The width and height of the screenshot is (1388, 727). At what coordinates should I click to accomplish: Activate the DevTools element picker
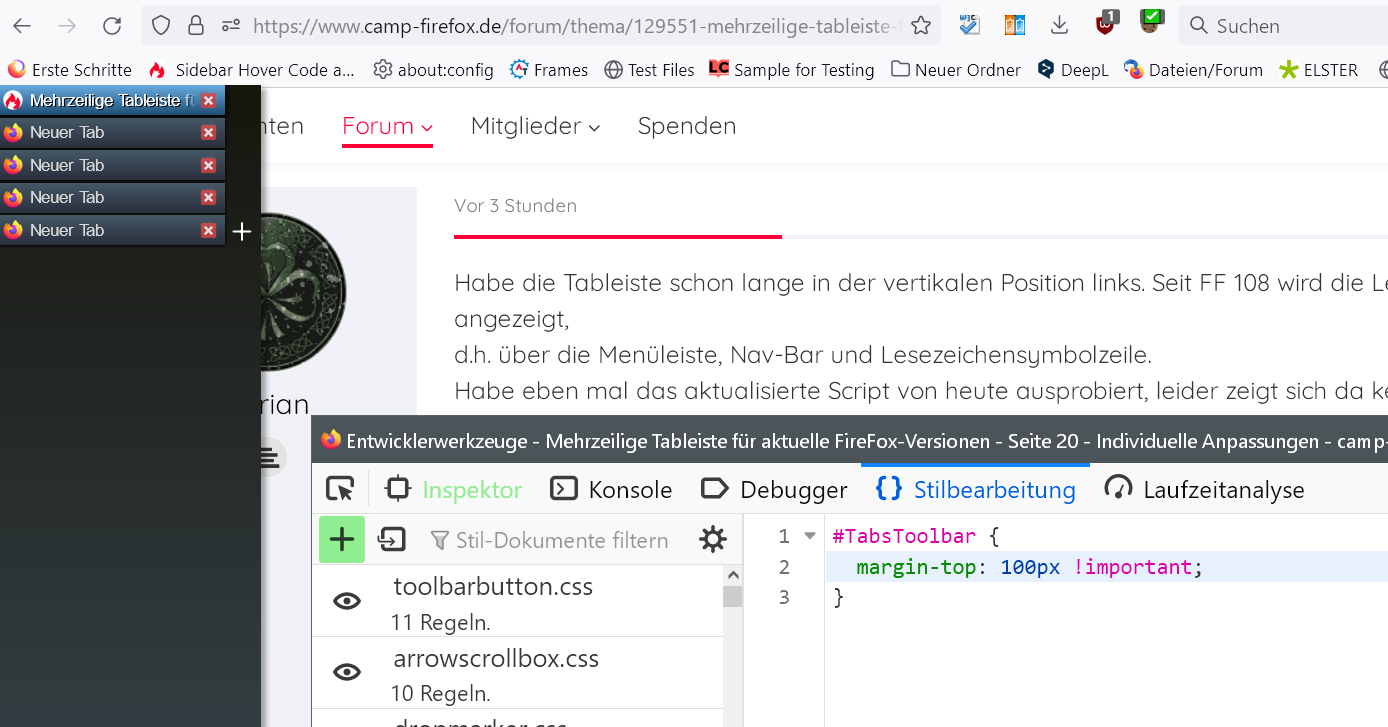[x=340, y=489]
